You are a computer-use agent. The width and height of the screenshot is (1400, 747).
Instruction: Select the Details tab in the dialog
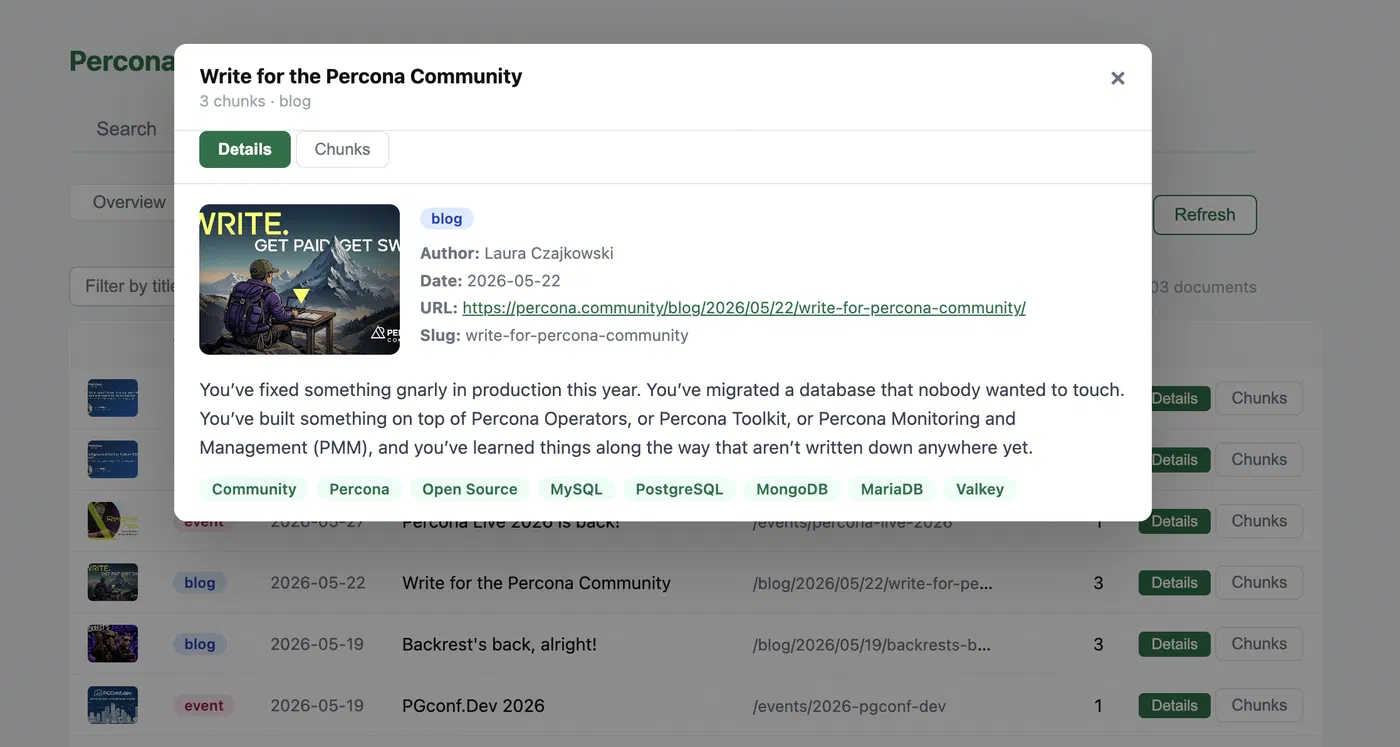(245, 149)
